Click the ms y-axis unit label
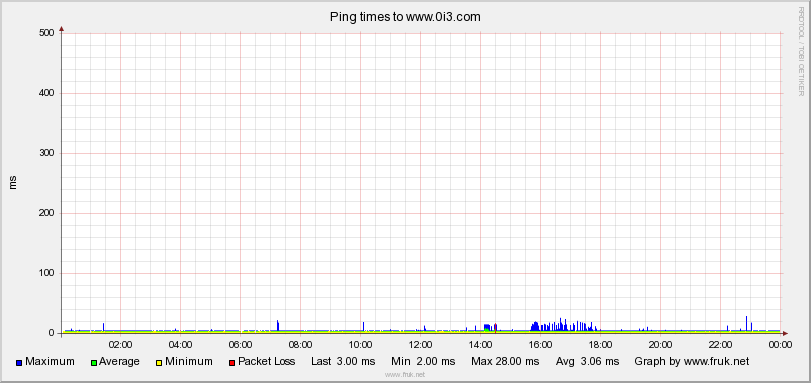This screenshot has width=811, height=383. pos(13,182)
